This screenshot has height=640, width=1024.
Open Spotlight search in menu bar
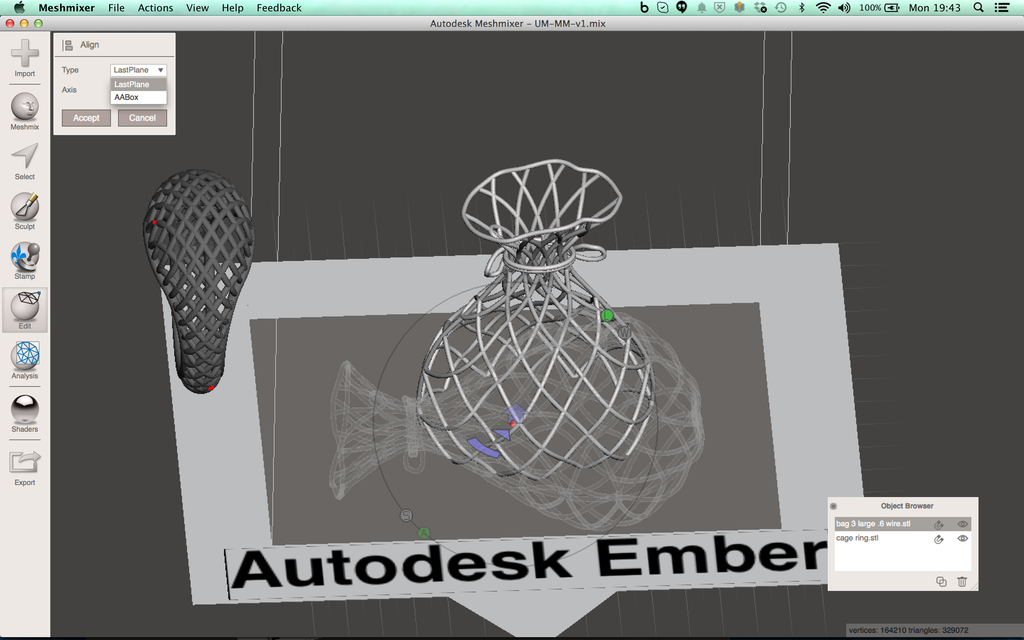(978, 8)
